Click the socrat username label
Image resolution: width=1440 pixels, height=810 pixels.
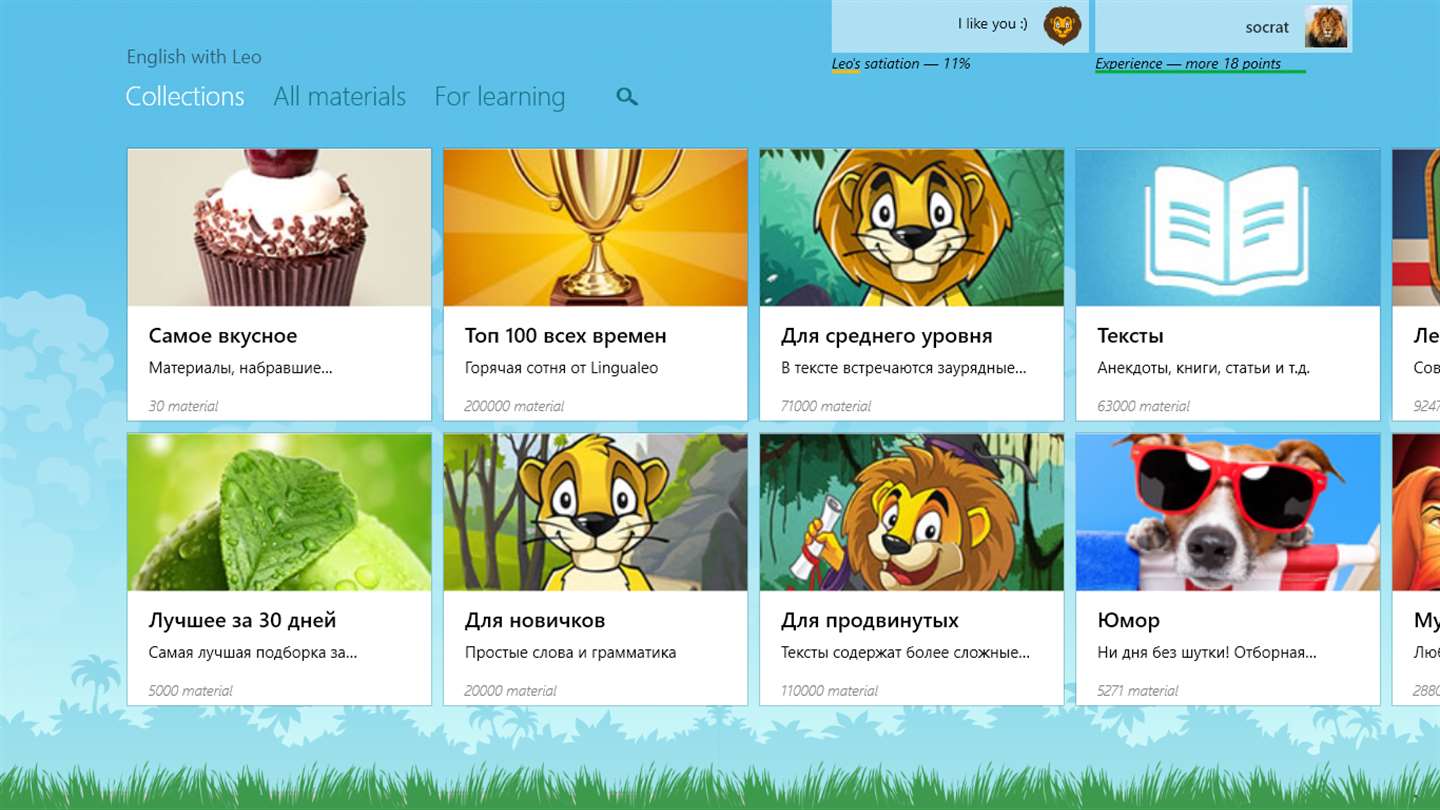[1267, 27]
